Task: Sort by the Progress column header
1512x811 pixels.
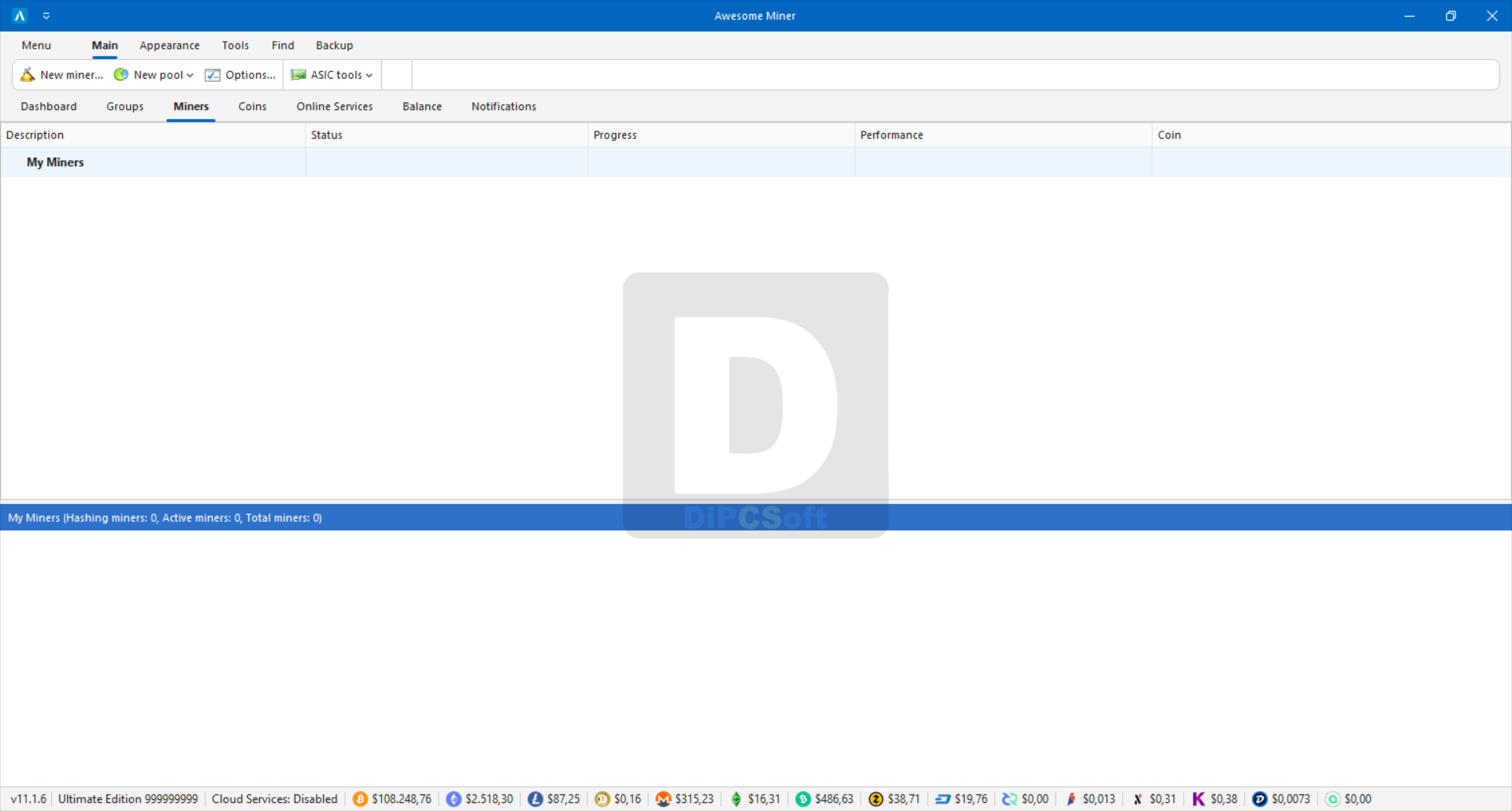Action: click(721, 135)
